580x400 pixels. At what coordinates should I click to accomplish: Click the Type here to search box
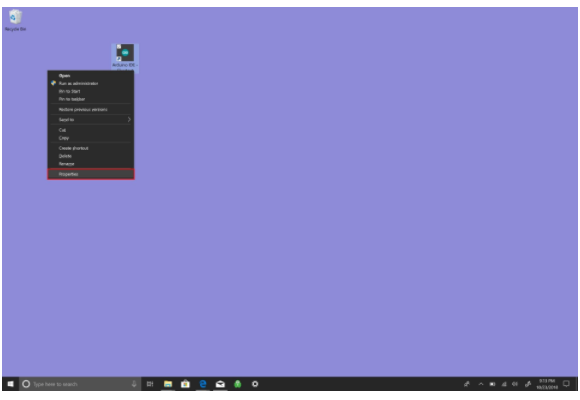tap(80, 384)
